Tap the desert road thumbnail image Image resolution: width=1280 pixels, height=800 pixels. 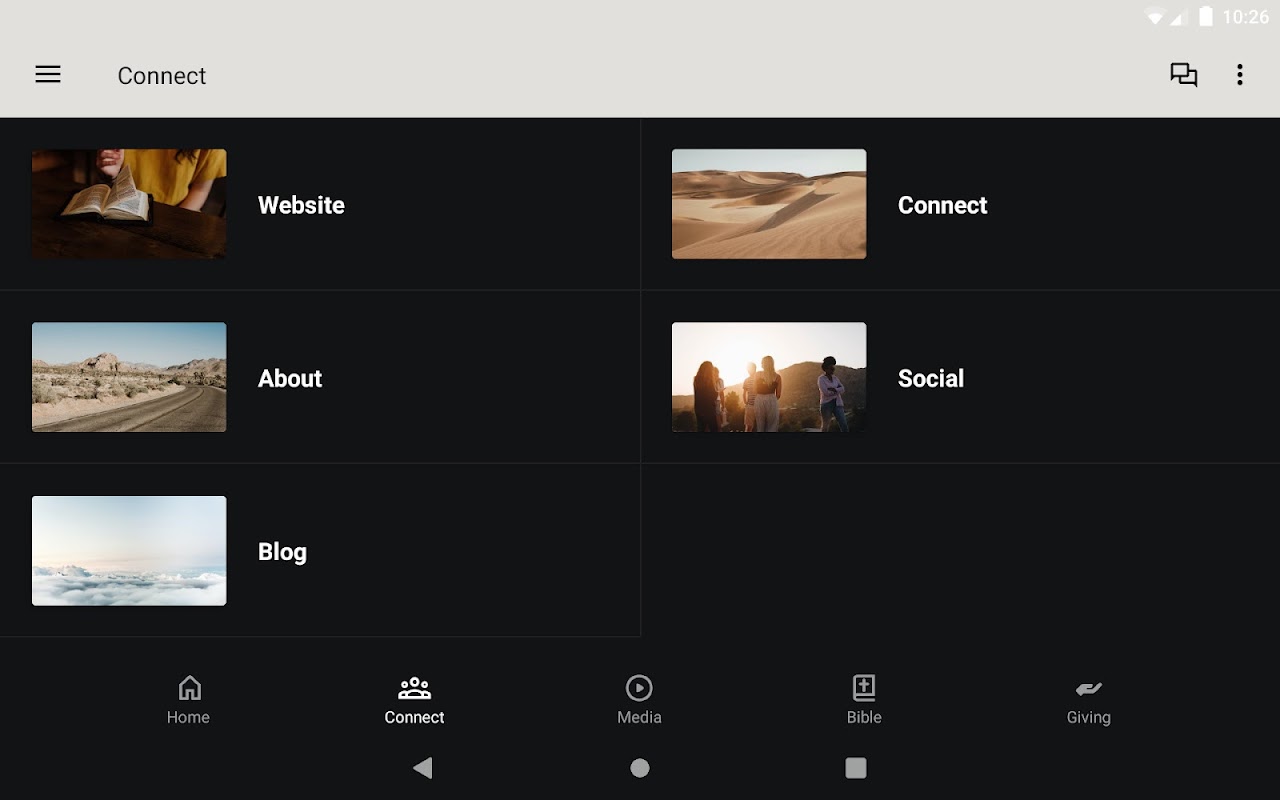pos(129,377)
